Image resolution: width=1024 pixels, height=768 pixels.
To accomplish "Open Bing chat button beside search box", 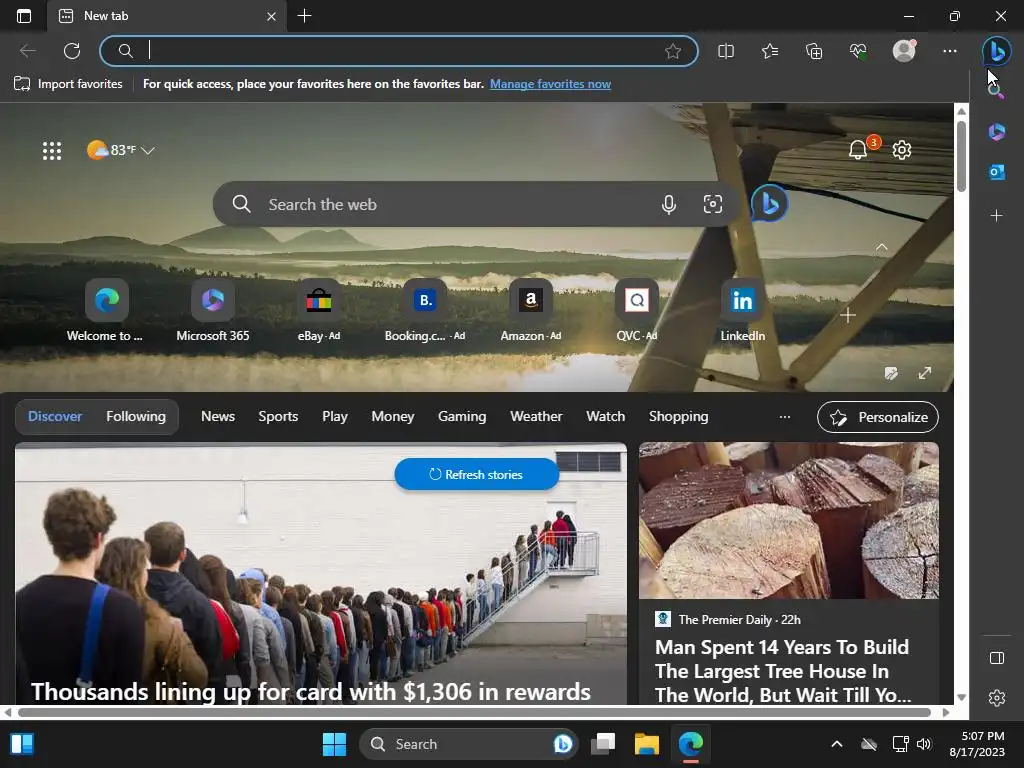I will click(769, 204).
